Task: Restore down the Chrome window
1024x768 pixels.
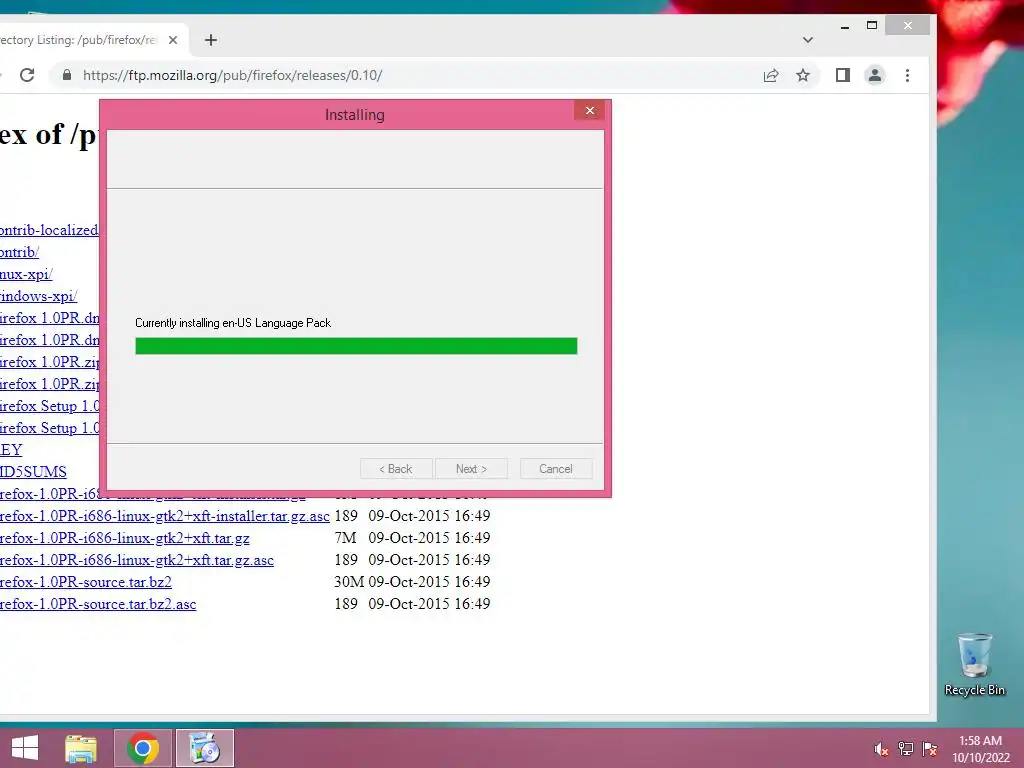Action: (872, 25)
